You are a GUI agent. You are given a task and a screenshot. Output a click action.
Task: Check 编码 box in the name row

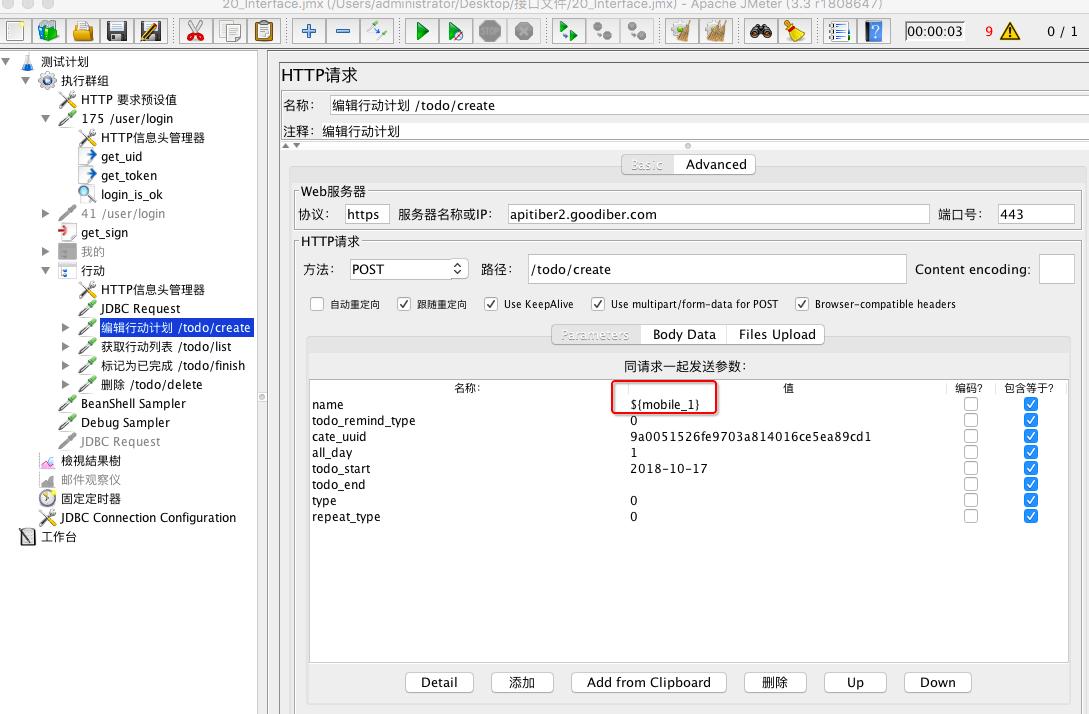coord(970,404)
